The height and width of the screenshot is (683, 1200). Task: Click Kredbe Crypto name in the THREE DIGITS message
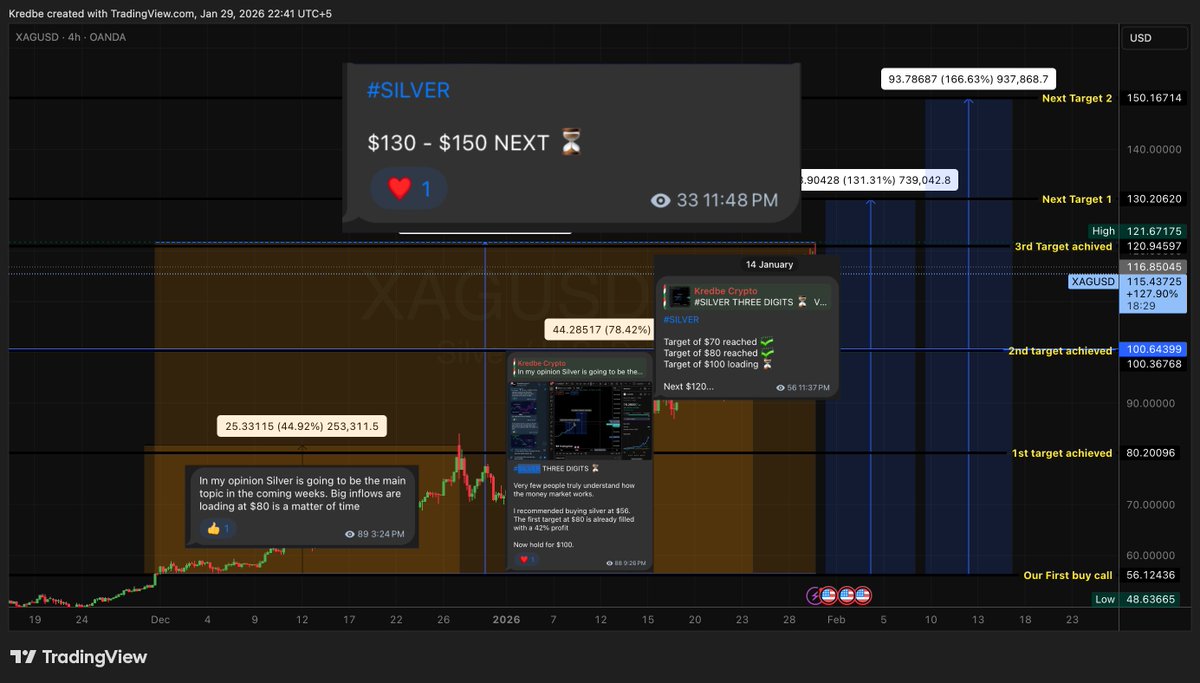pos(541,364)
